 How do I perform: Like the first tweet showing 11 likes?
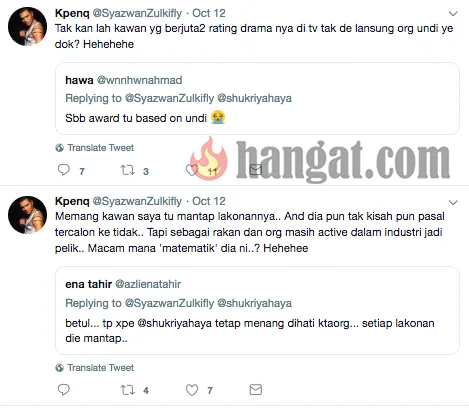[192, 170]
